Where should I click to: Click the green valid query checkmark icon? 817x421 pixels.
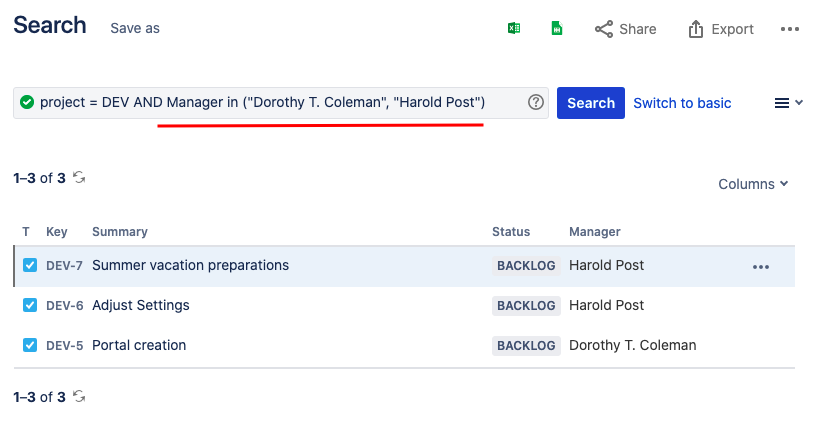point(26,102)
